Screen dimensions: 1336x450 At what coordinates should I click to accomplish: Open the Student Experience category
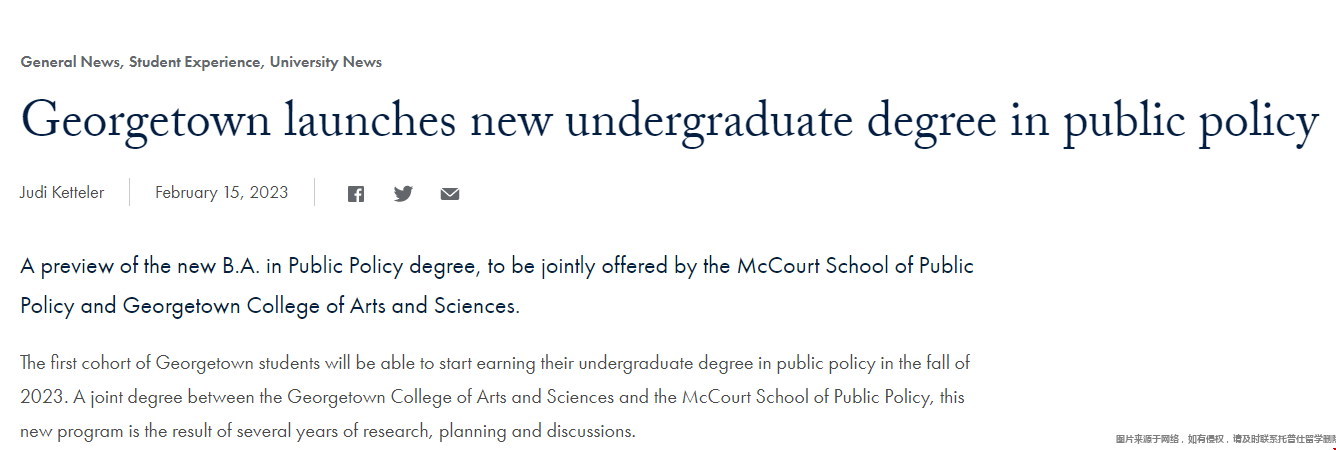click(194, 62)
